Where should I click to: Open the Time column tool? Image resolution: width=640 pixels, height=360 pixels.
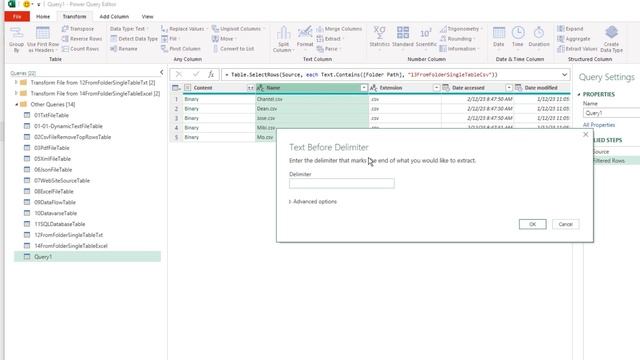pyautogui.click(x=518, y=39)
